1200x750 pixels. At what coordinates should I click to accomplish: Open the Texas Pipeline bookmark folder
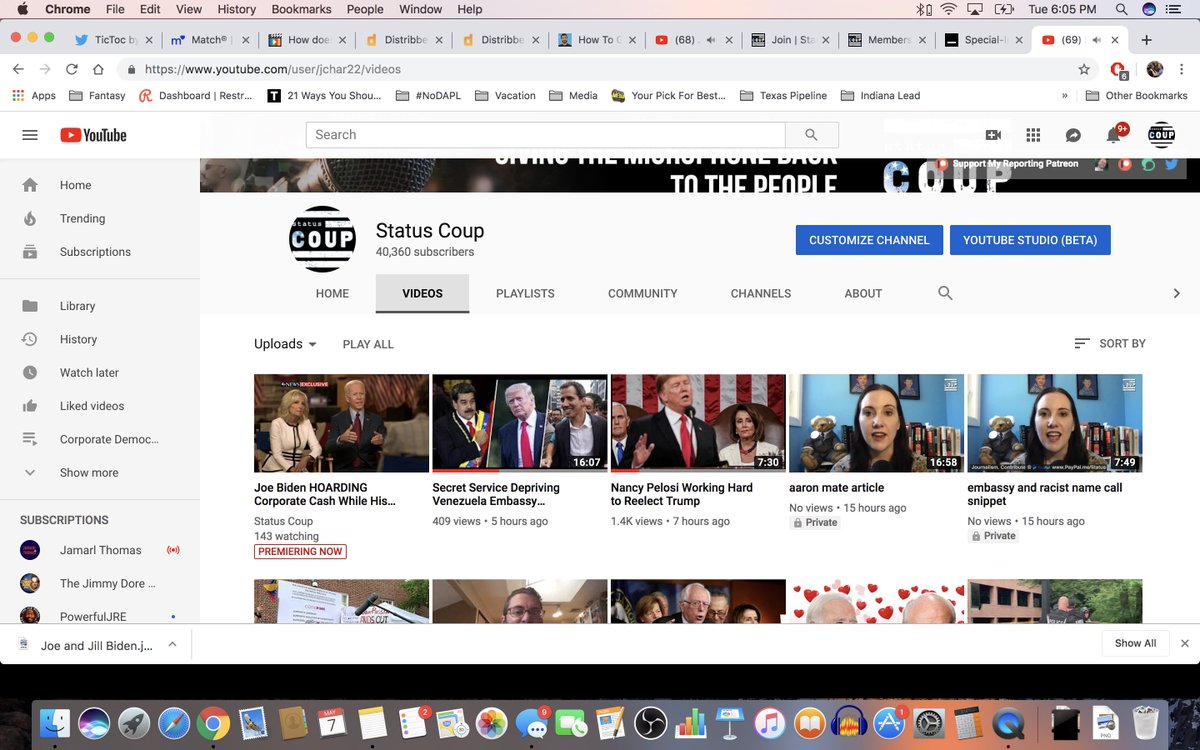(783, 96)
